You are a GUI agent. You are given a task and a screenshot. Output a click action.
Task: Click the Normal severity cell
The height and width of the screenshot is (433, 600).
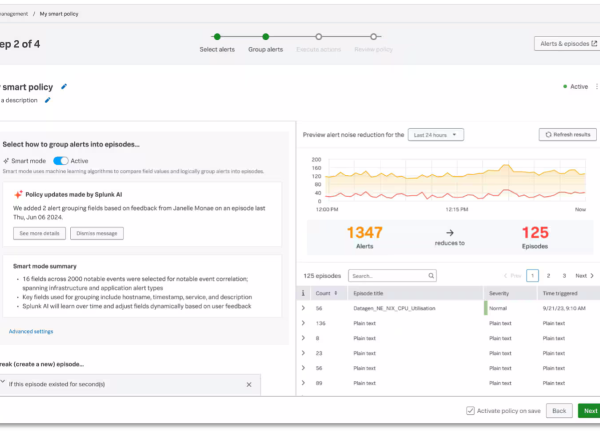(498, 308)
